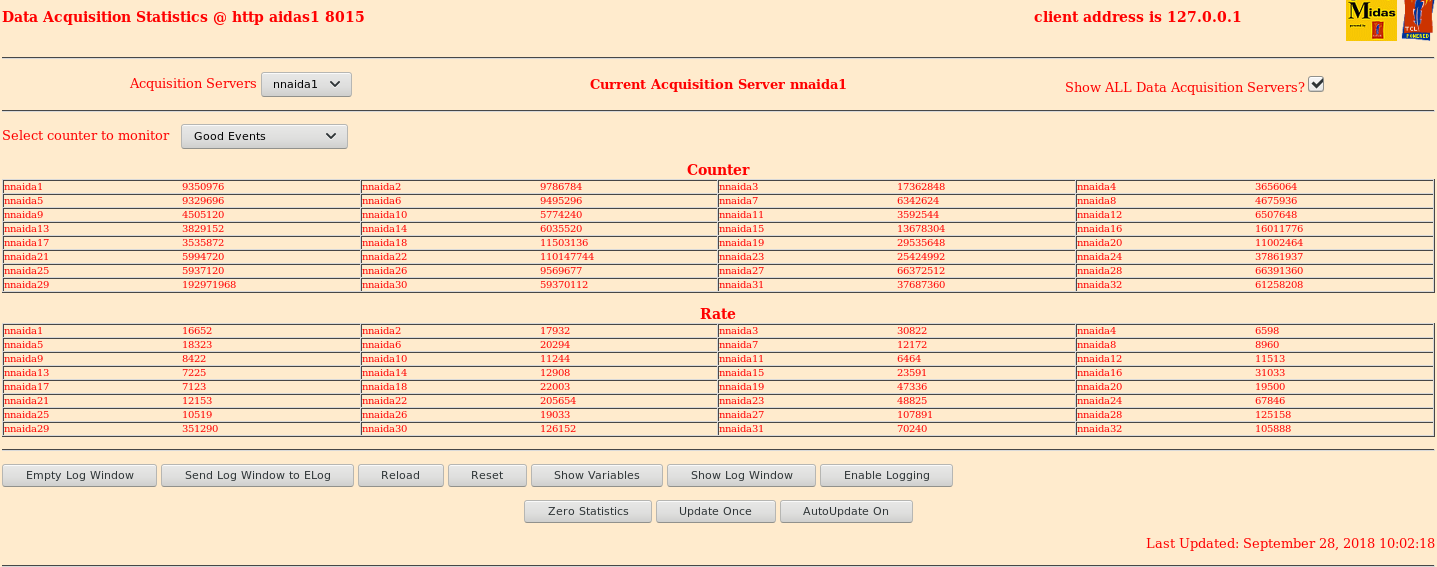Select rate value 11244 for nnaida10
This screenshot has width=1437, height=567.
pos(555,359)
